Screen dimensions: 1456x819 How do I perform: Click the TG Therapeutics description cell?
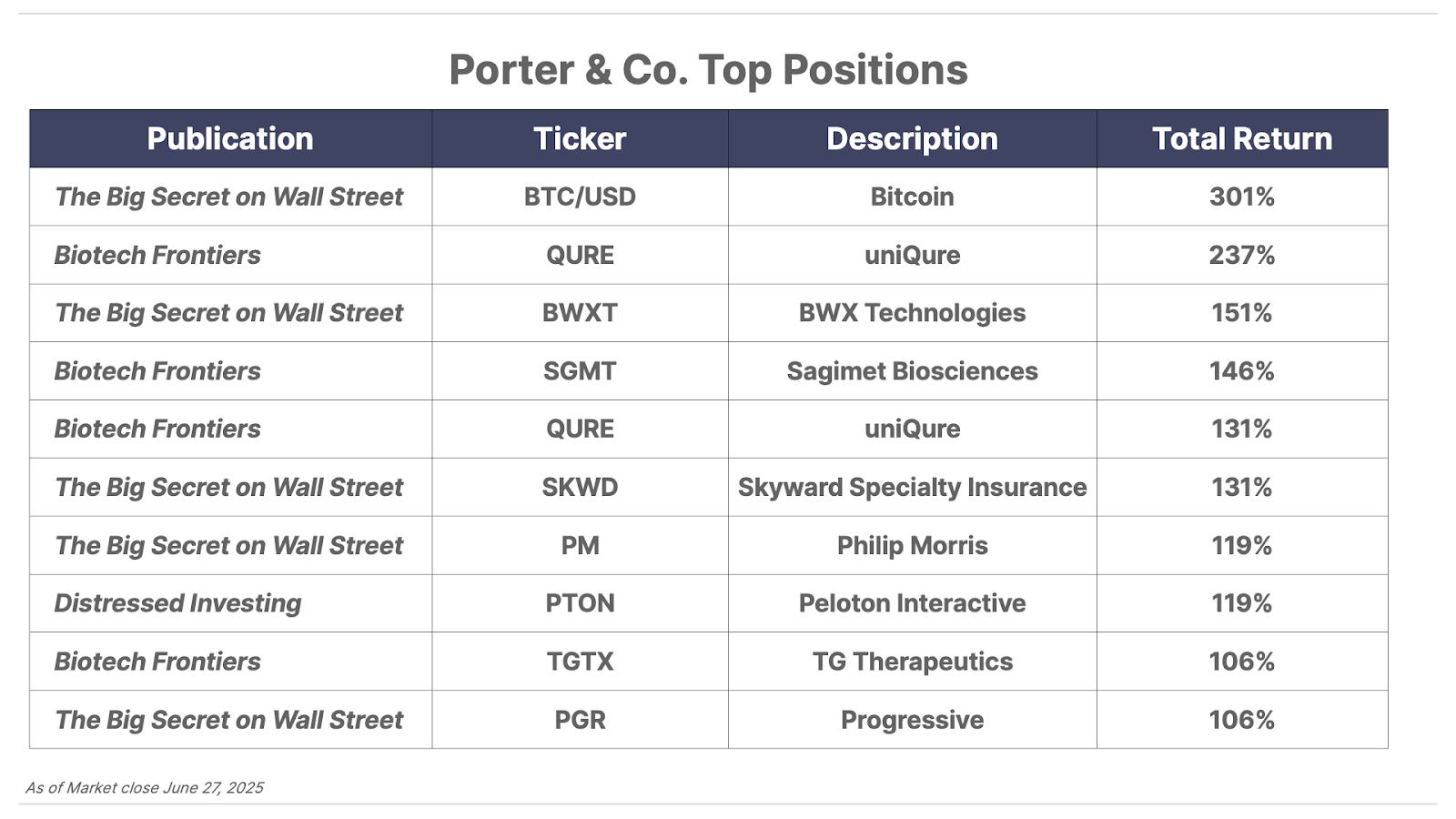pos(912,662)
